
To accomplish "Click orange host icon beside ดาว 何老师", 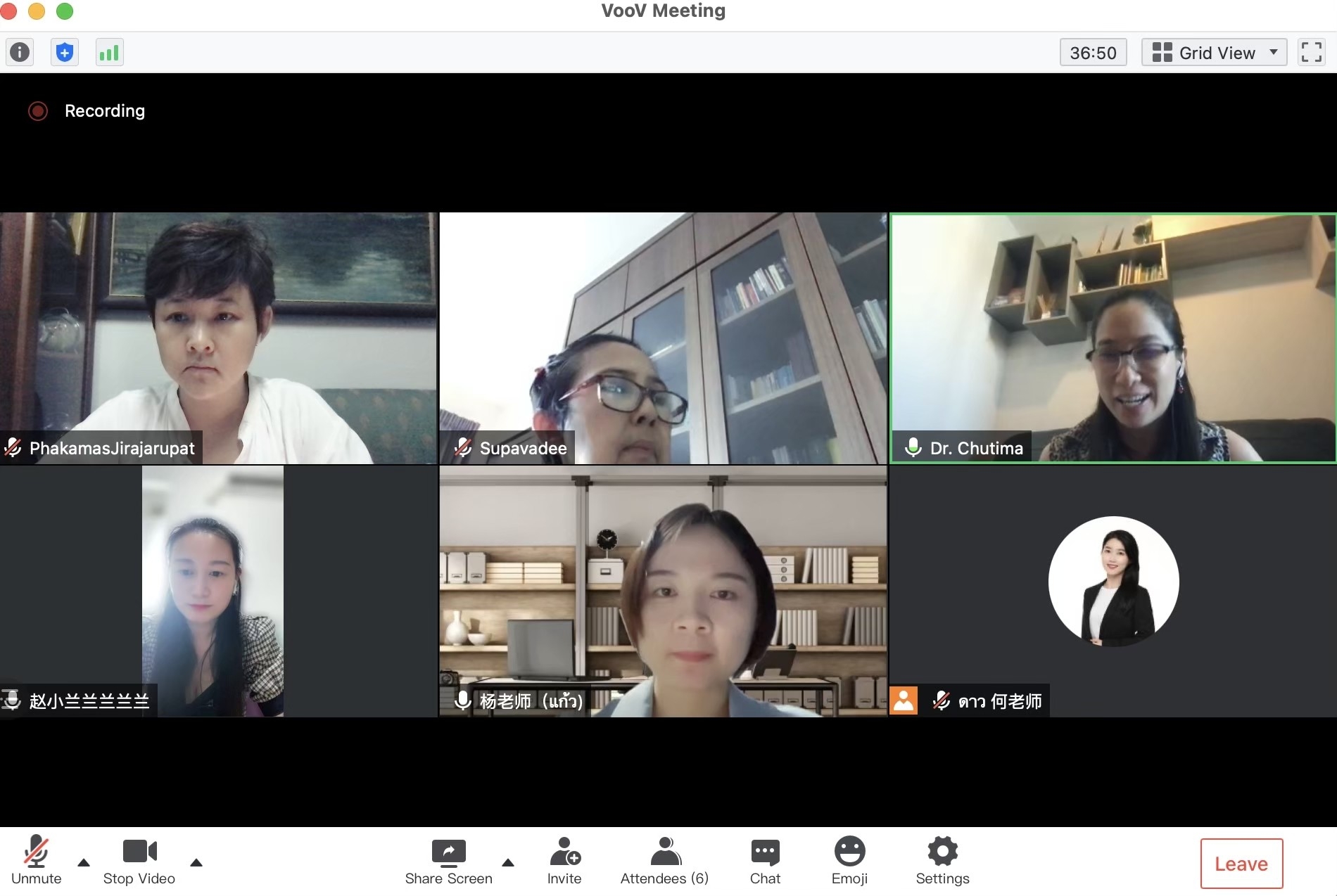I will pyautogui.click(x=904, y=700).
